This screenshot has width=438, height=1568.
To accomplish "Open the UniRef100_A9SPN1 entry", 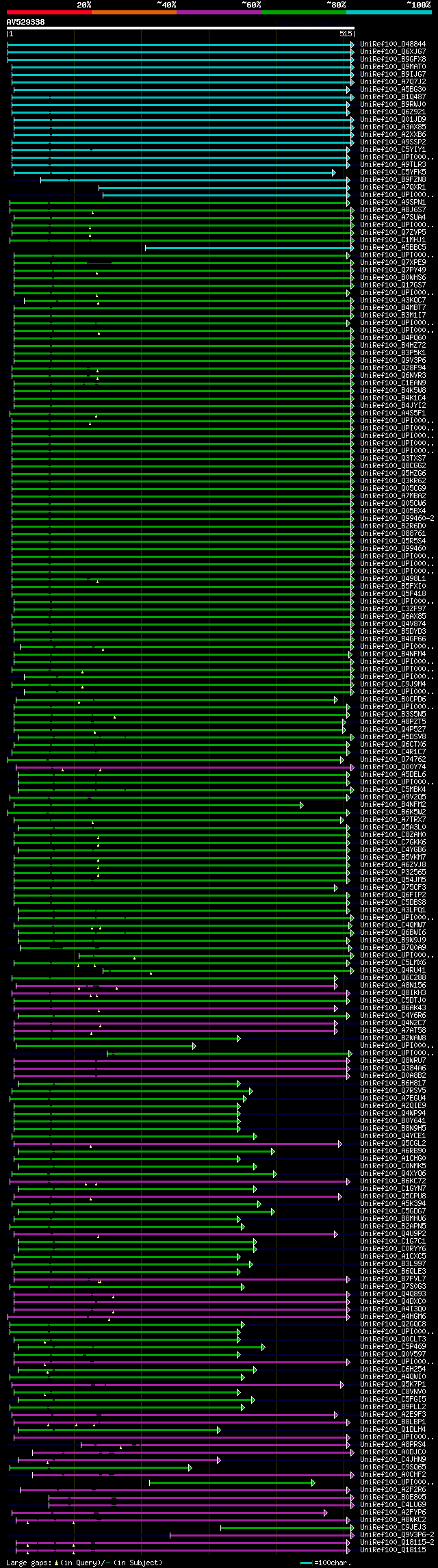I will (x=393, y=202).
